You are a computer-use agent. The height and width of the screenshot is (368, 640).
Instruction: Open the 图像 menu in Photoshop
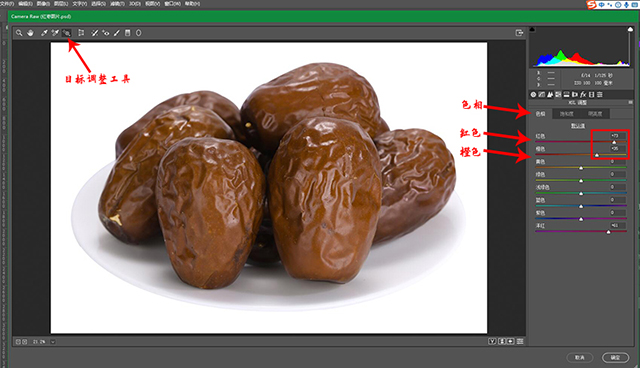pos(43,4)
